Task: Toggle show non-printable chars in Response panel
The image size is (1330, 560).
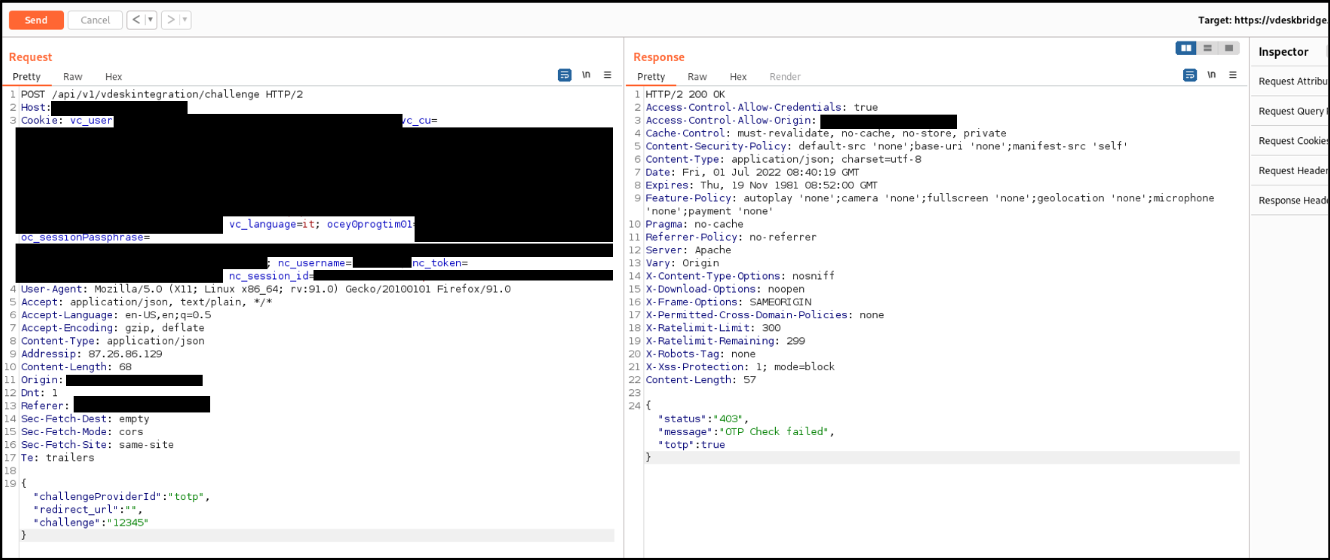Action: click(x=1211, y=75)
